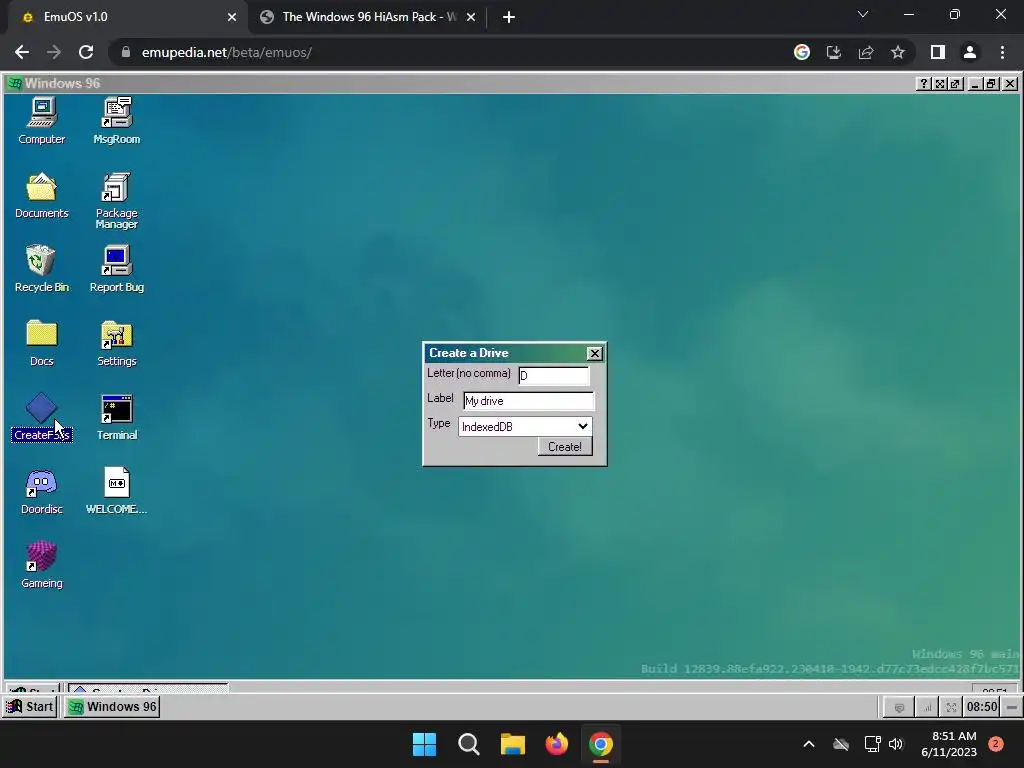Open the Settings desktop icon
The height and width of the screenshot is (768, 1024).
point(117,342)
